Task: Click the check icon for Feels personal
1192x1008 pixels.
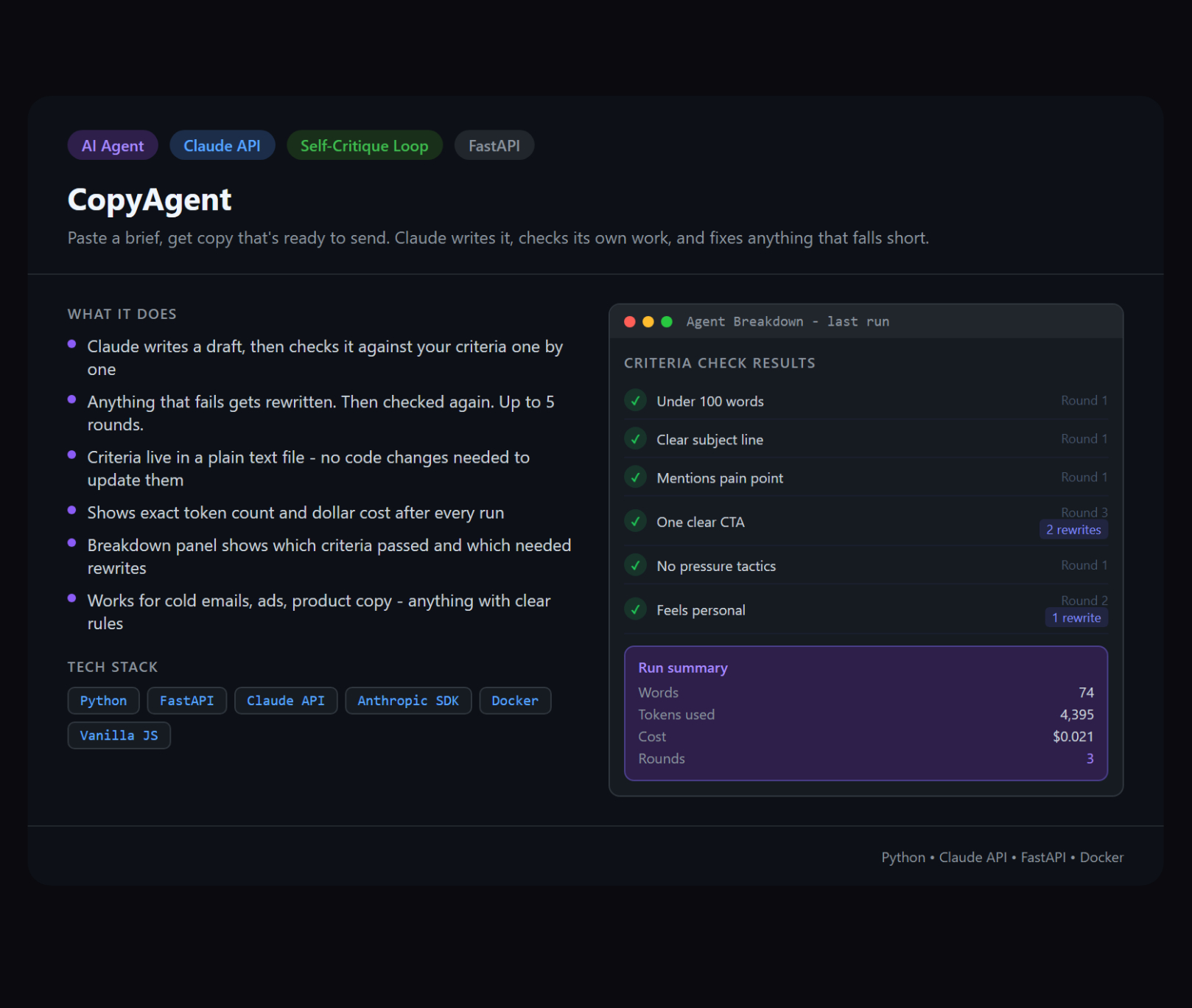Action: [x=635, y=610]
